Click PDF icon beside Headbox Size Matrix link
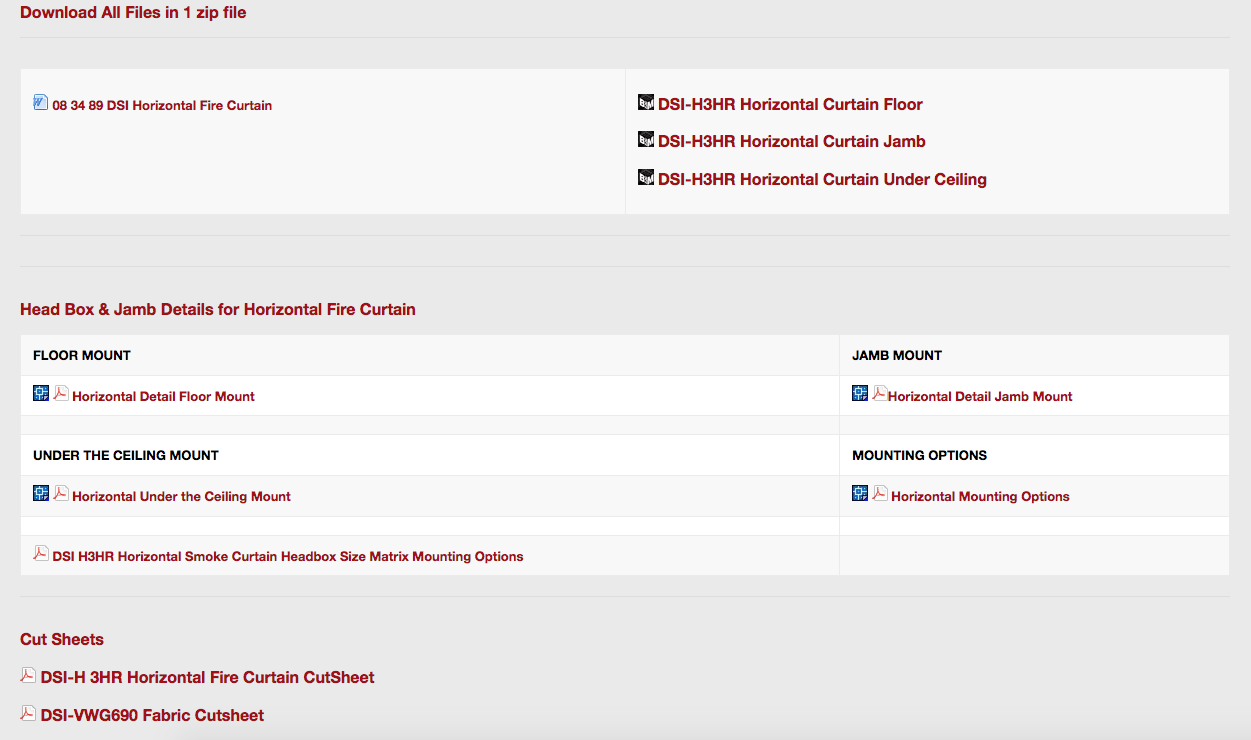The height and width of the screenshot is (740, 1251). tap(41, 553)
